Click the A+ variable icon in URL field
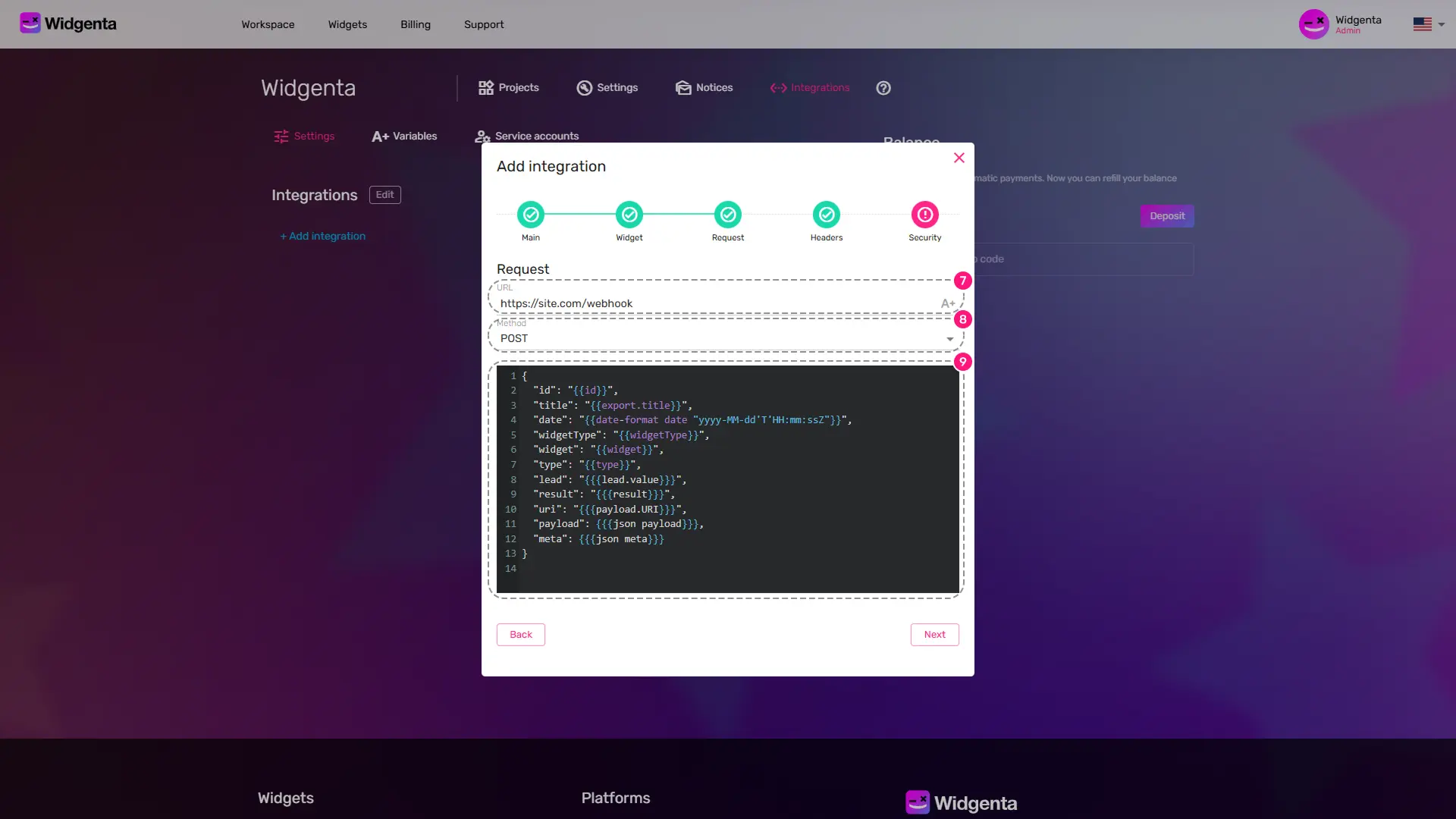 948,303
